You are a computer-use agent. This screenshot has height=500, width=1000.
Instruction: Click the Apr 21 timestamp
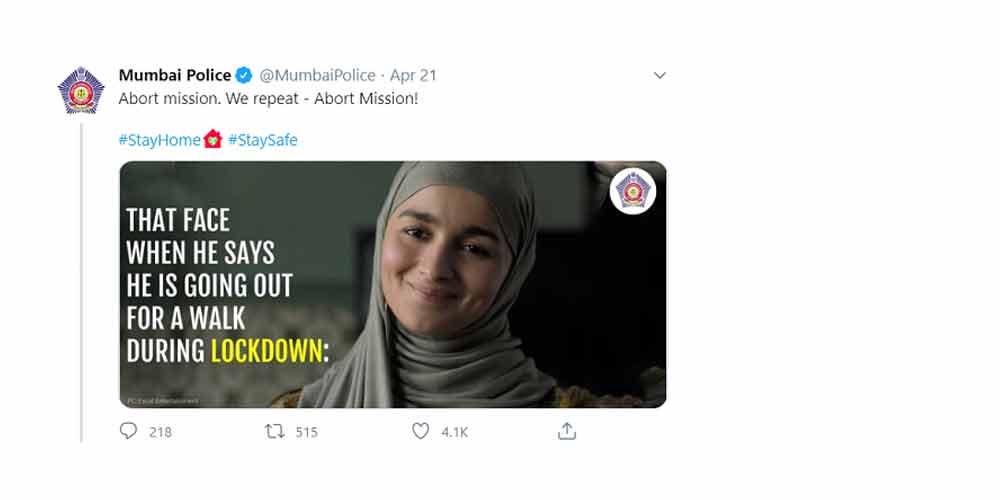point(413,75)
